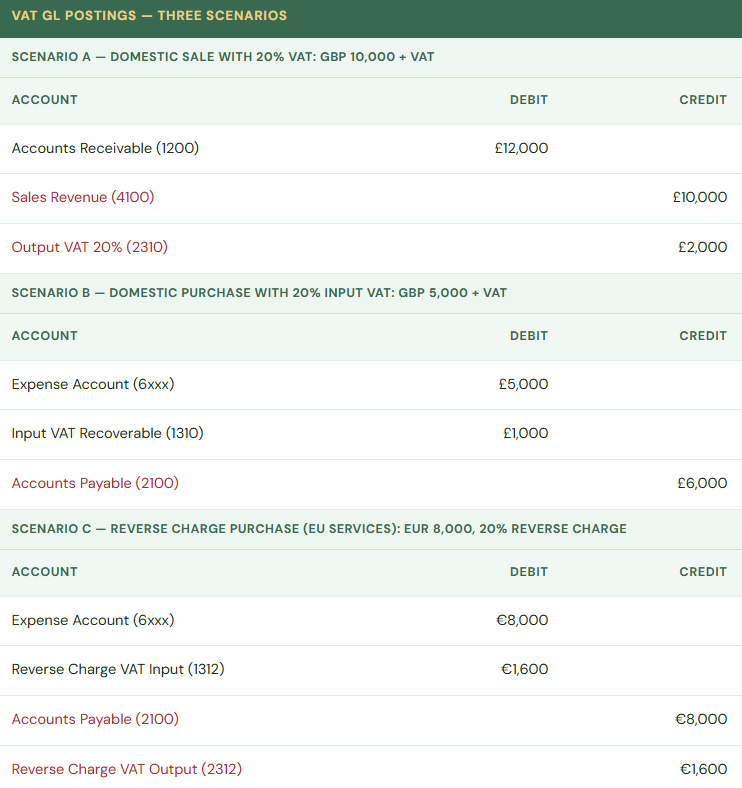Viewport: 742px width, 788px height.
Task: Click Input VAT Recoverable (1310) account
Action: (x=107, y=433)
